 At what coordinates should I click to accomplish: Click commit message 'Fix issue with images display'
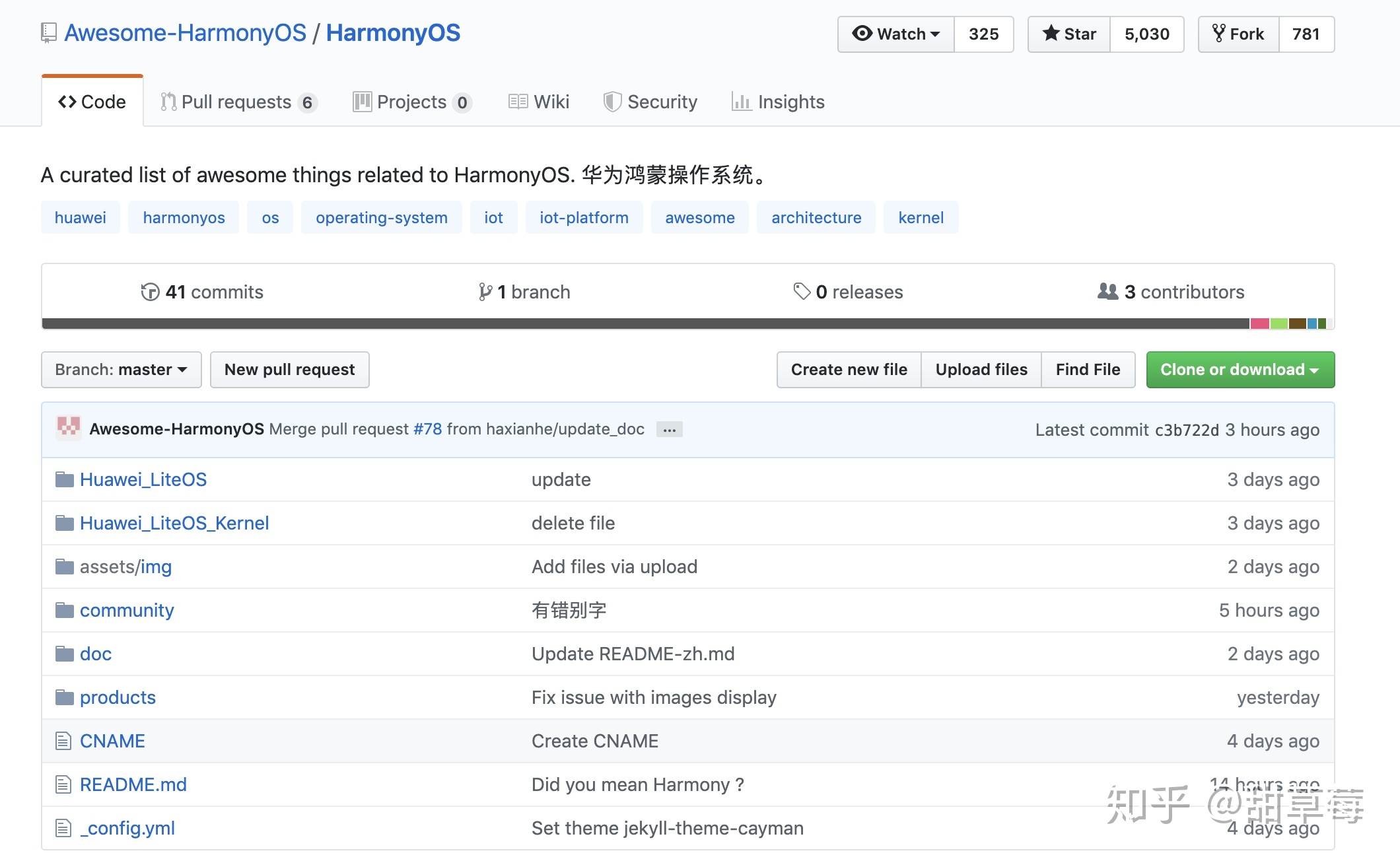click(x=654, y=697)
